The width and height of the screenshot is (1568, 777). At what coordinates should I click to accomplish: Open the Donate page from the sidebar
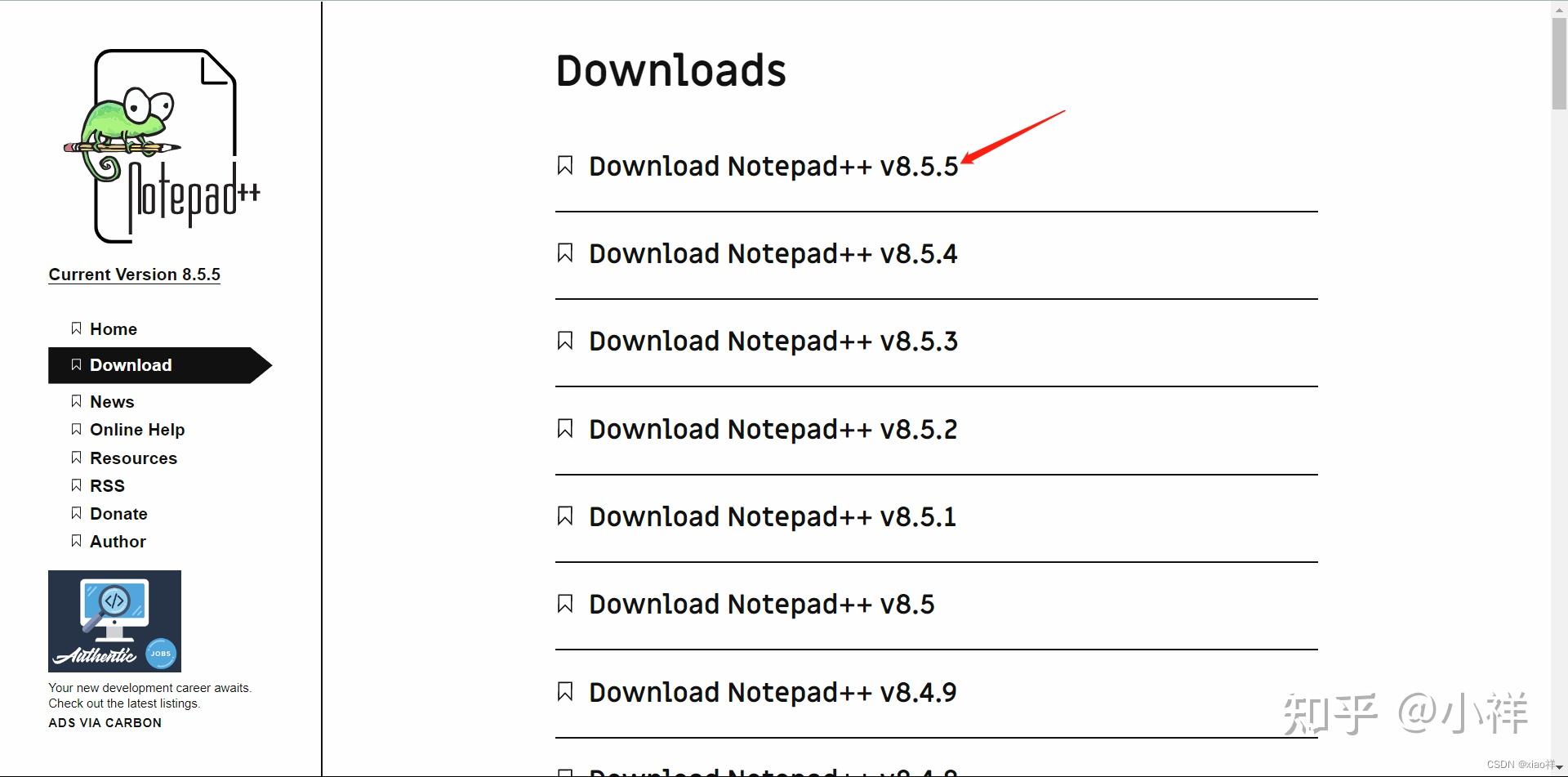pyautogui.click(x=118, y=514)
